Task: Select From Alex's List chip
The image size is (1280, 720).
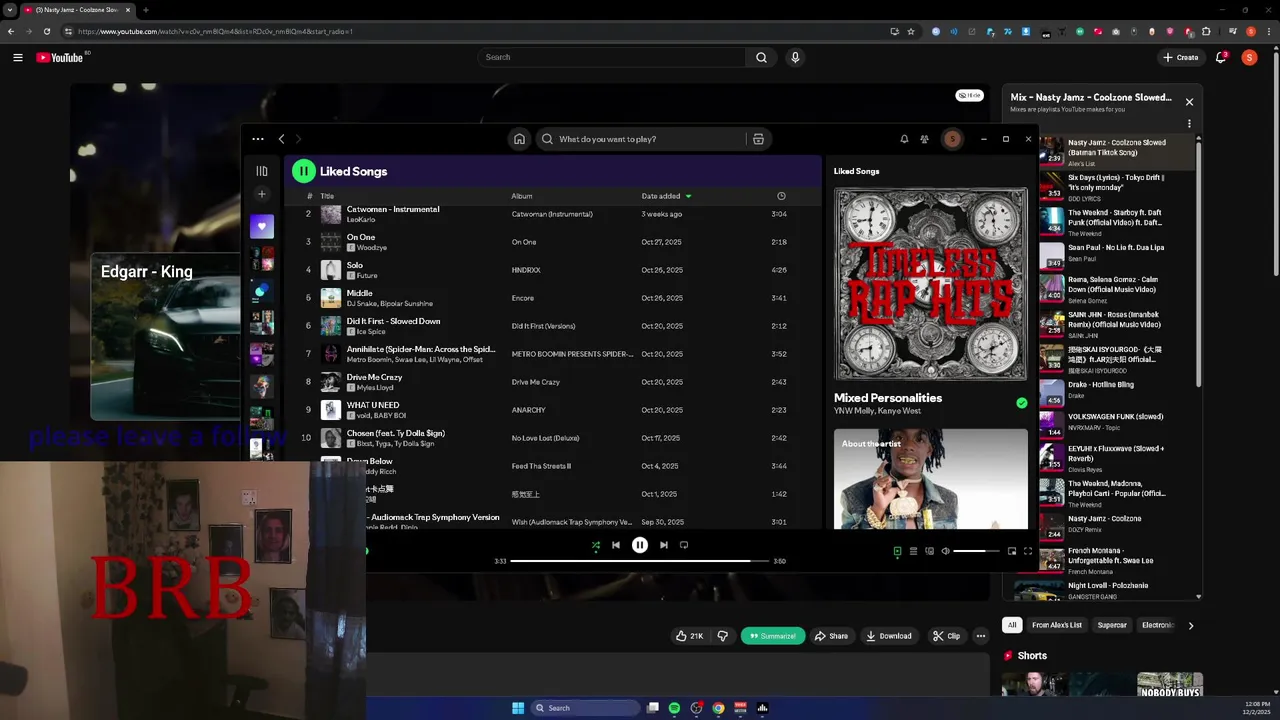Action: pos(1057,625)
